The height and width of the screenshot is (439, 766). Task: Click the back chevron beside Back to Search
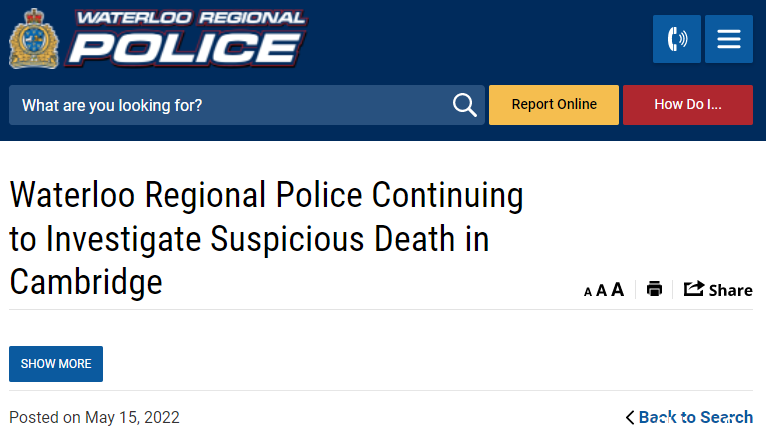pos(630,418)
